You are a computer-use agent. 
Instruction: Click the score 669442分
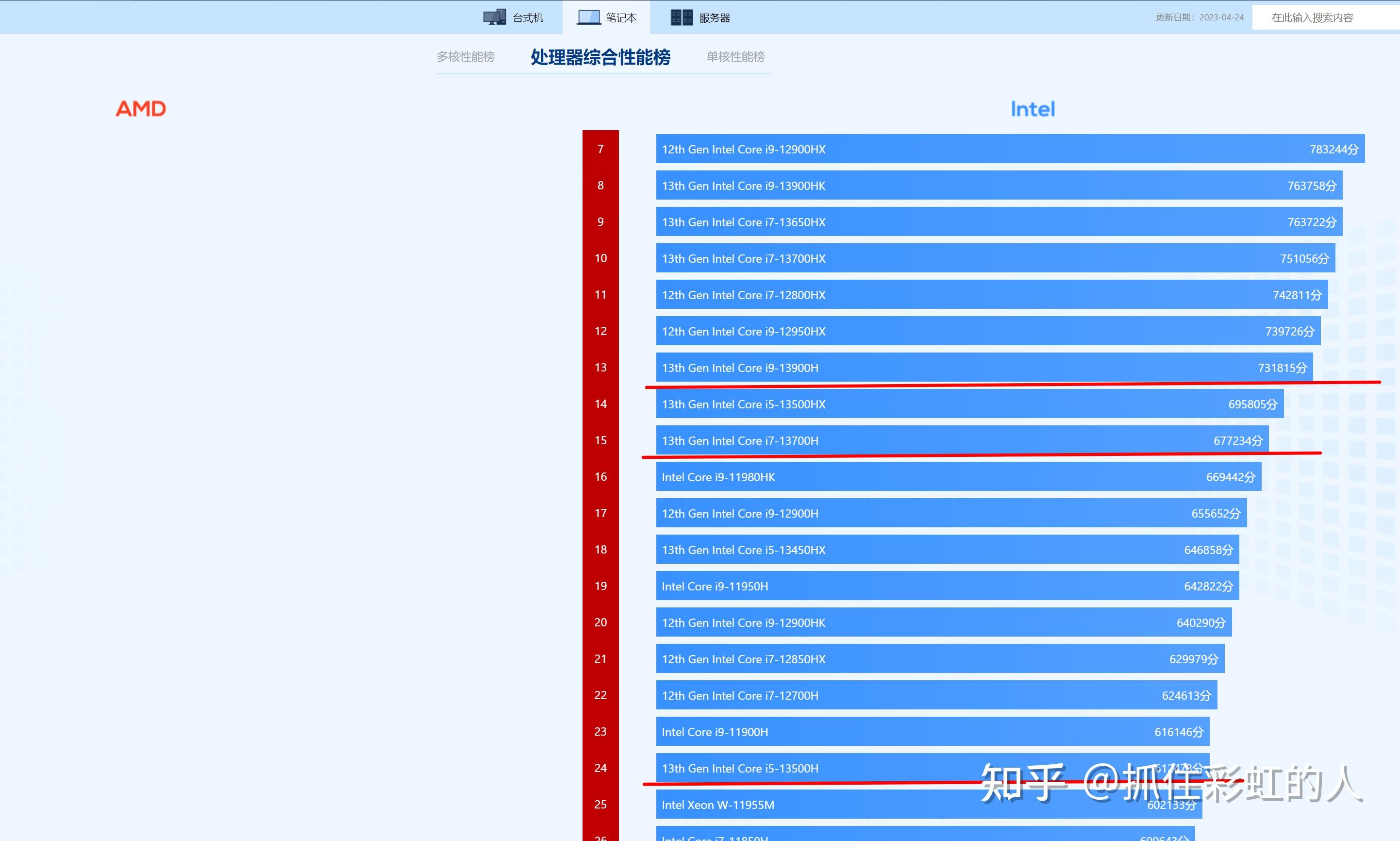[x=1231, y=477]
